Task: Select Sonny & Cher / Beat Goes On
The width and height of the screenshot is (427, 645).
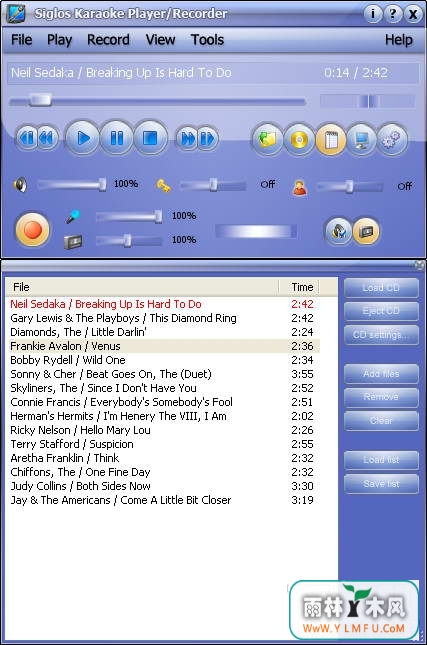Action: point(163,374)
